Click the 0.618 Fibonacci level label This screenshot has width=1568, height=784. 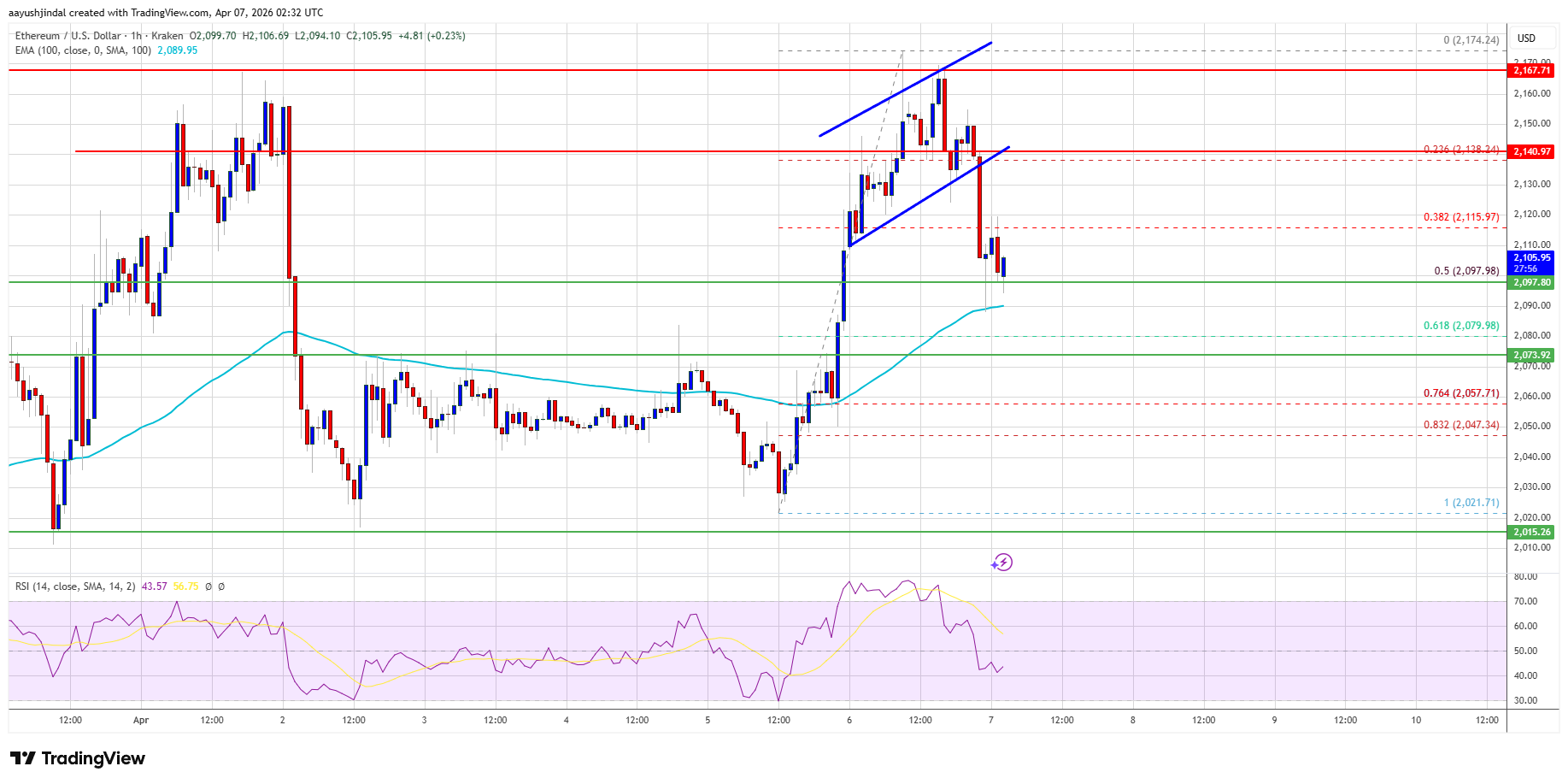[x=1460, y=326]
